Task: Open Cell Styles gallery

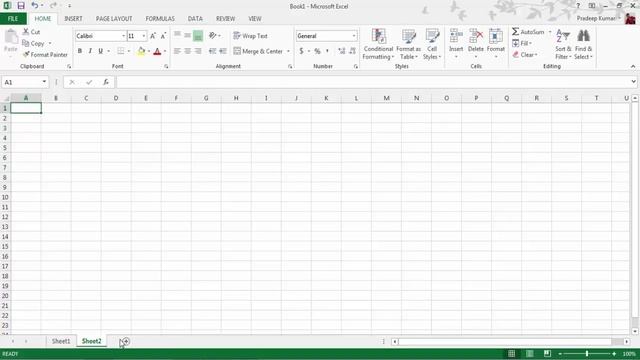Action: click(432, 44)
